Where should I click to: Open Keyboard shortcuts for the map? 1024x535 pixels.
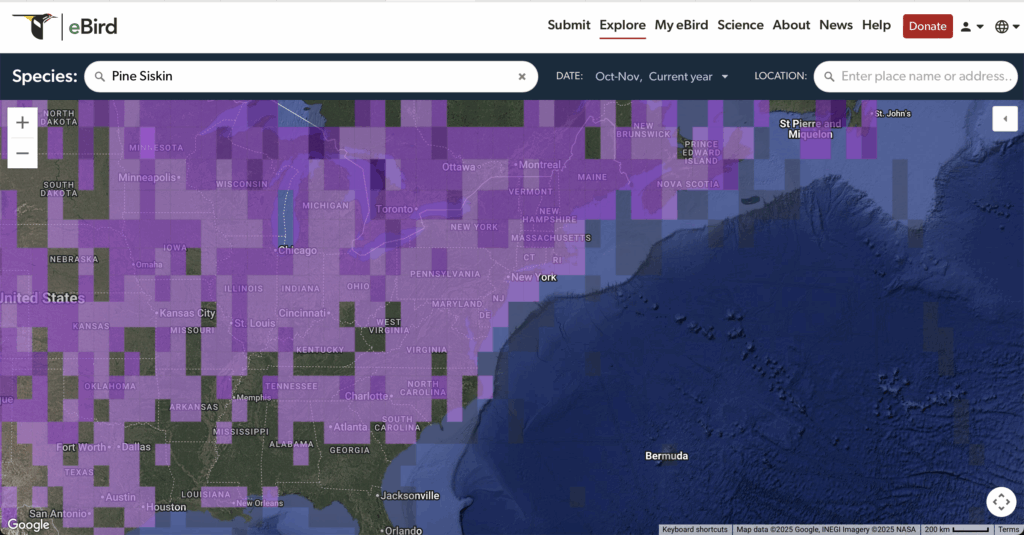(x=694, y=529)
